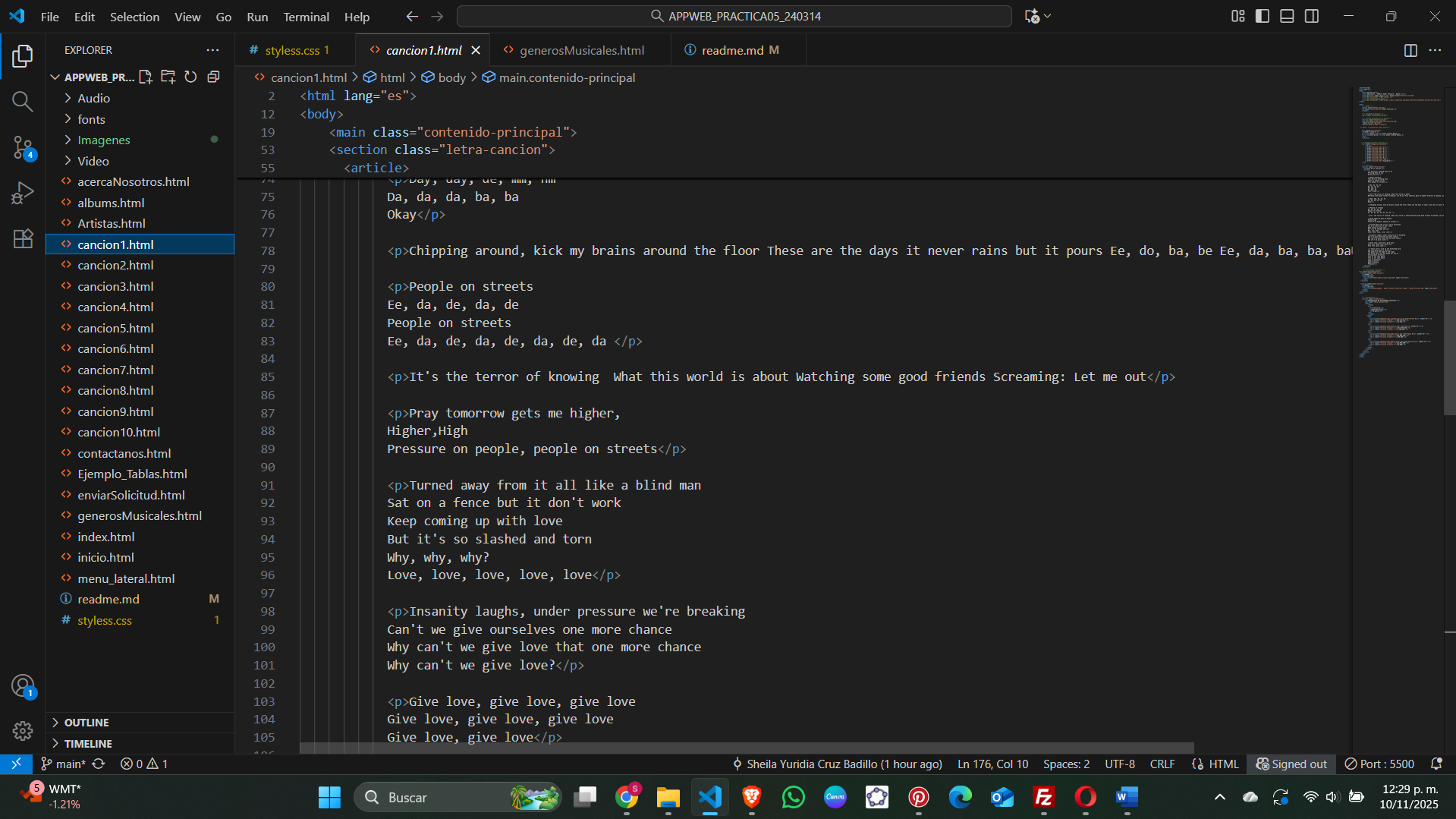Click the Spaces: 2 indentation setting

(x=1066, y=764)
